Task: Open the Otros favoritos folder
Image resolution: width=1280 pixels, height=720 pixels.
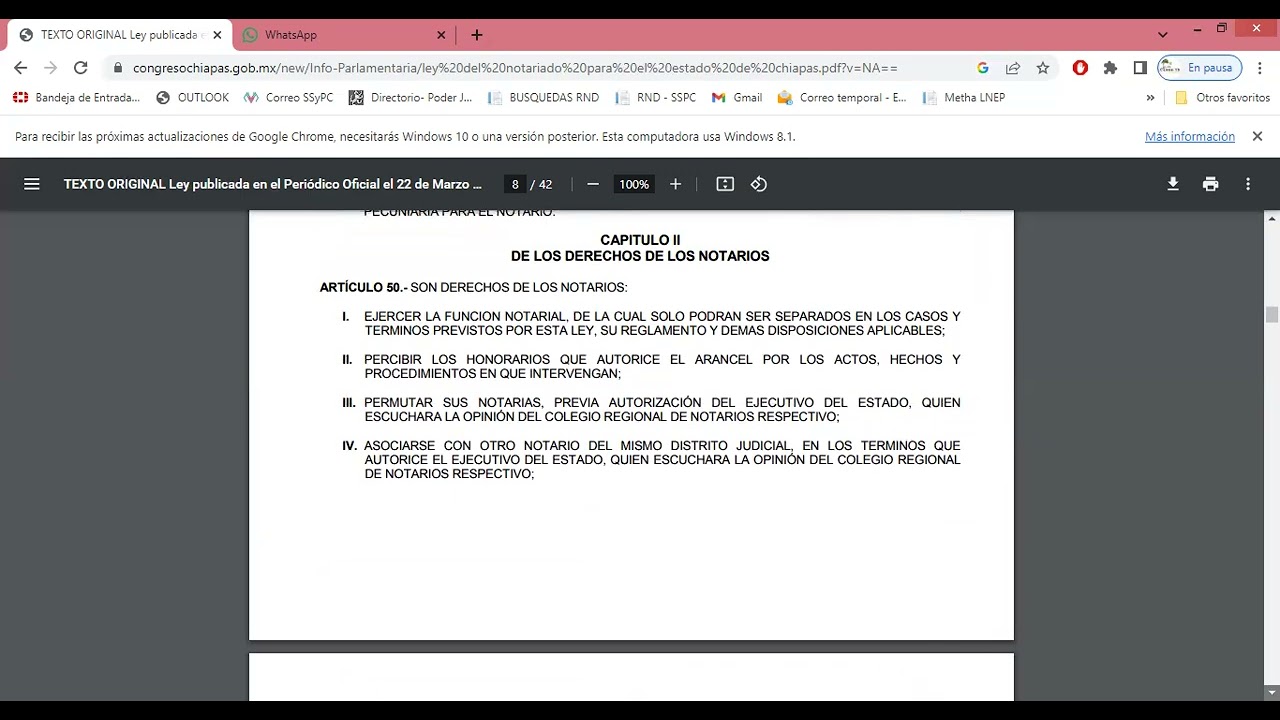Action: (x=1222, y=98)
